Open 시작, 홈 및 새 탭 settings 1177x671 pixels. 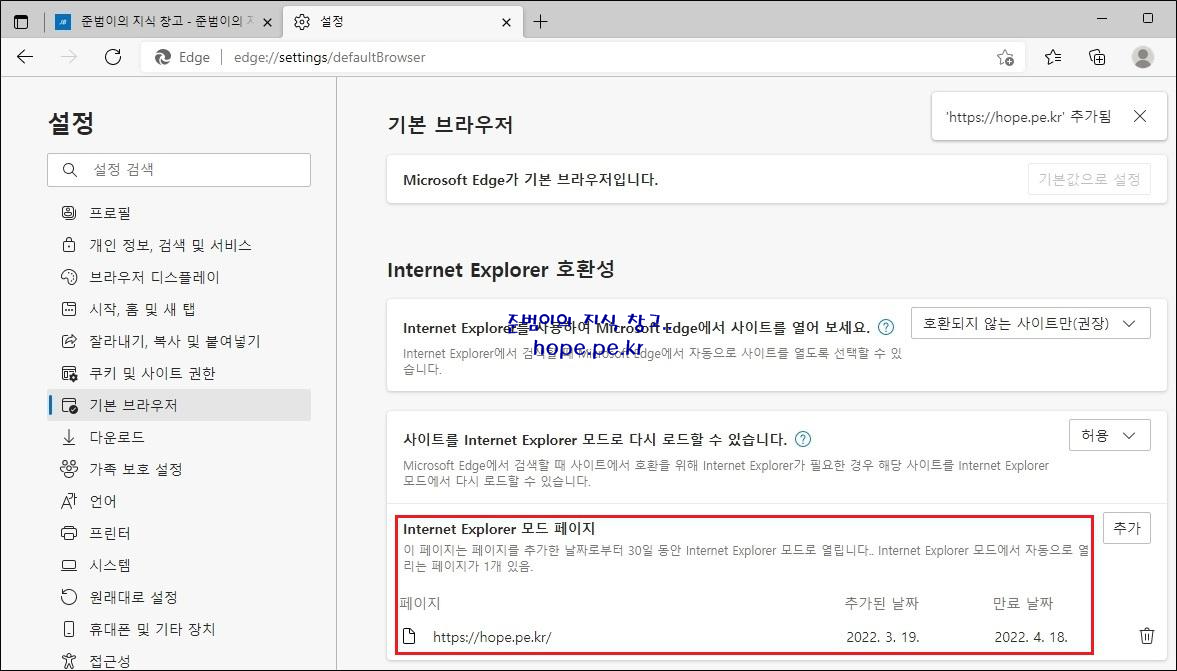click(x=179, y=309)
